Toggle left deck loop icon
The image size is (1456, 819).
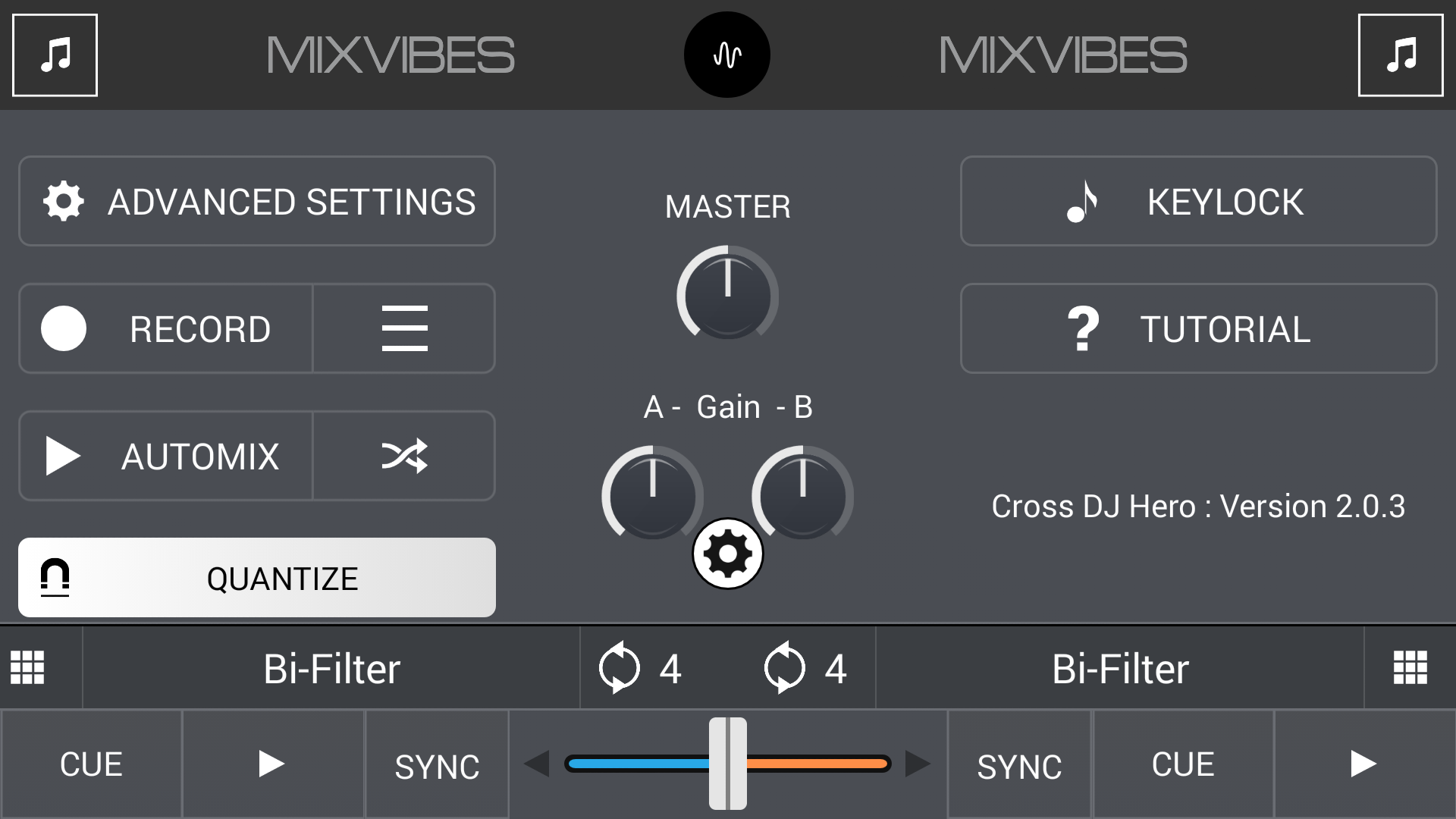619,668
